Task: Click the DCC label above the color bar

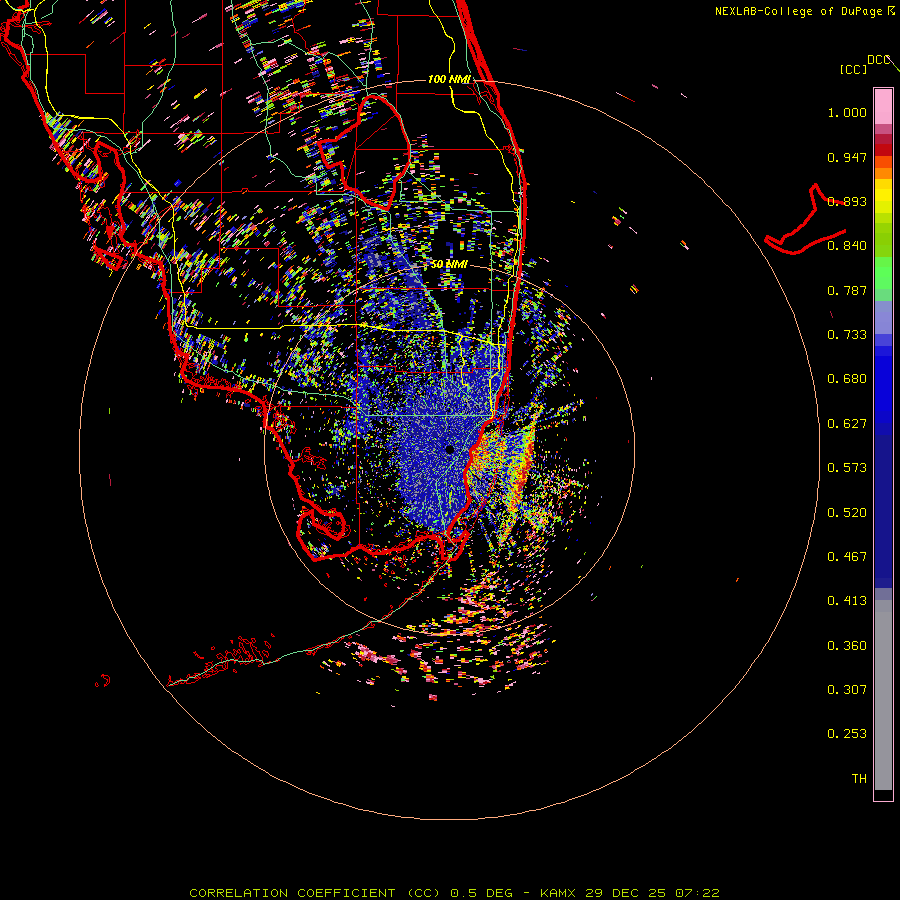Action: tap(878, 60)
